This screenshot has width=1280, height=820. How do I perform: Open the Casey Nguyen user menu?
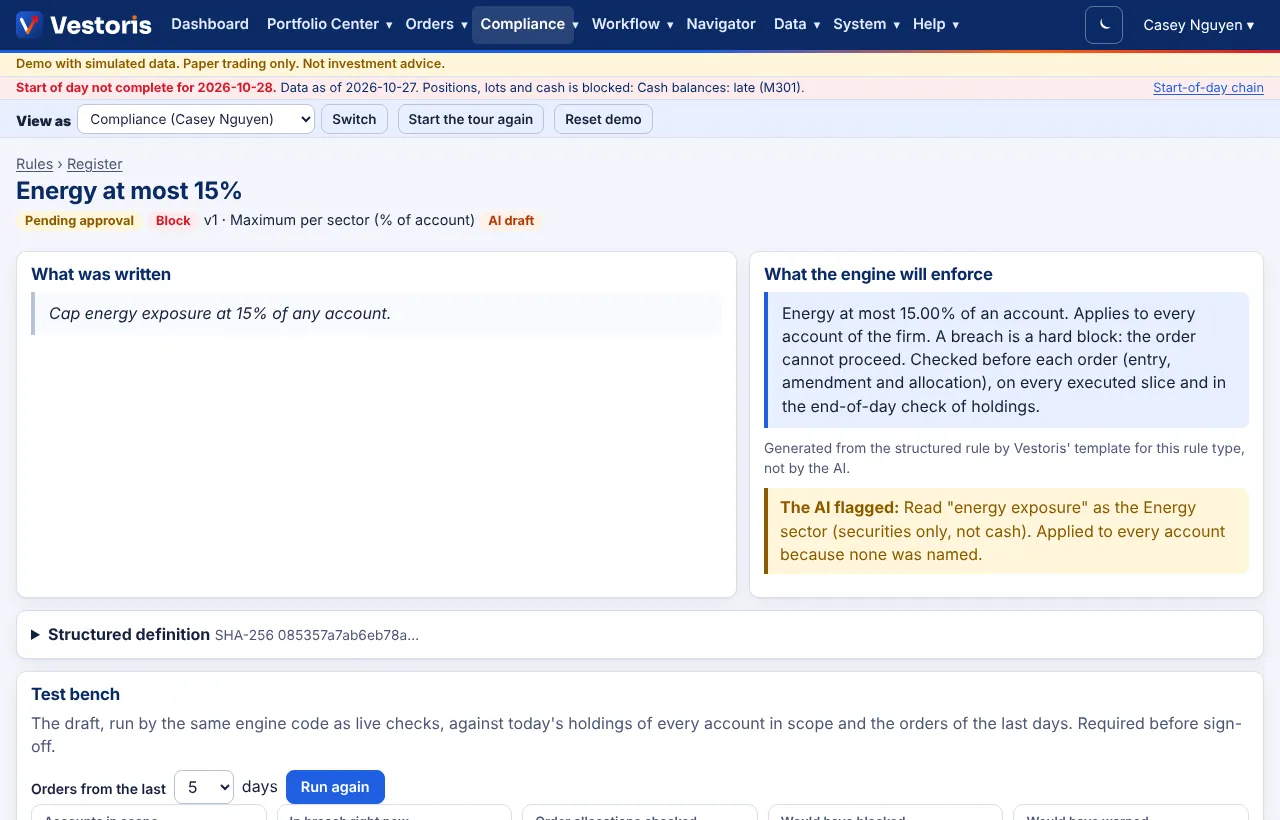pyautogui.click(x=1198, y=25)
